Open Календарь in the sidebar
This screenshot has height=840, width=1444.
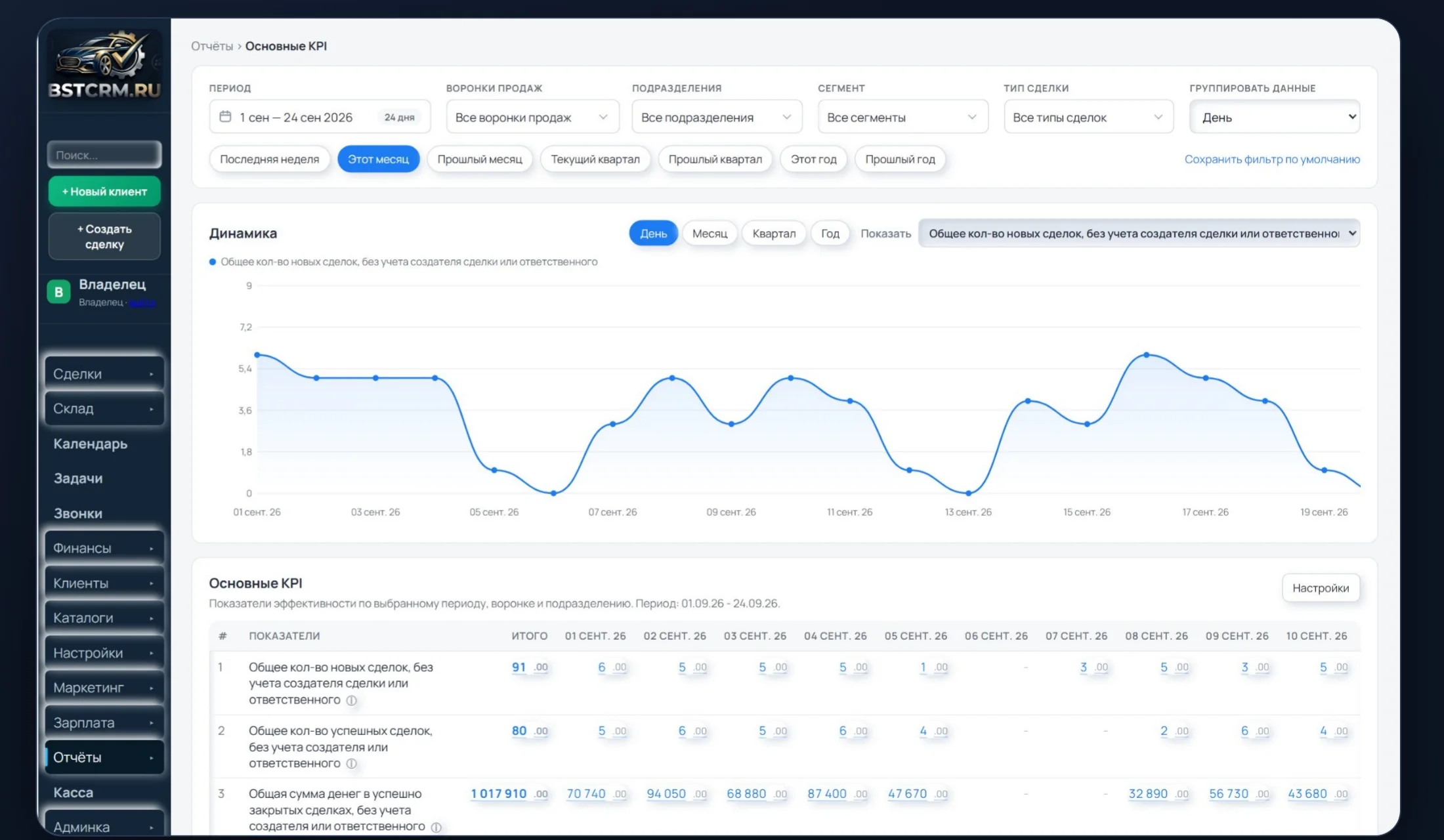pyautogui.click(x=91, y=444)
